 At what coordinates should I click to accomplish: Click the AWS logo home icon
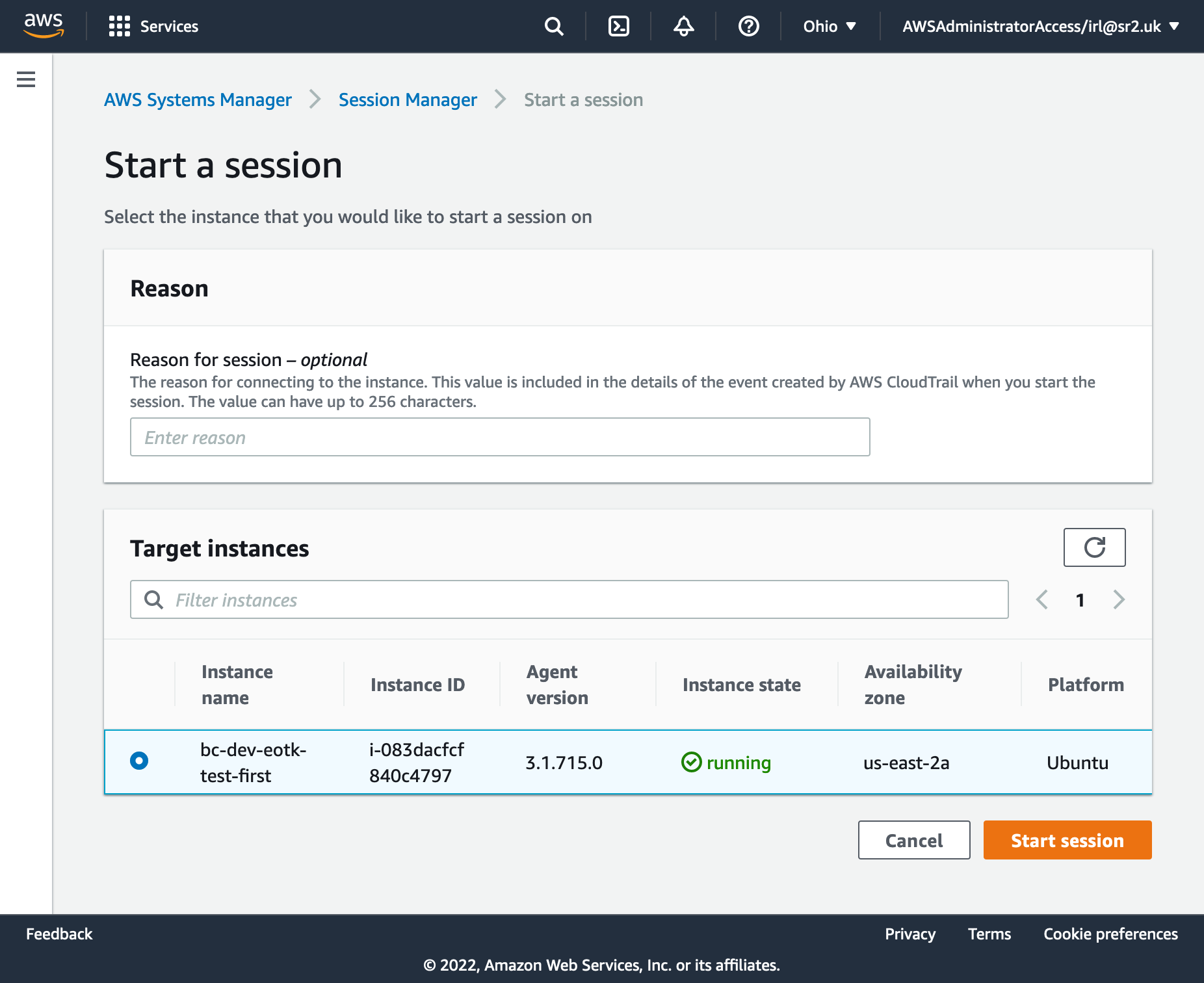tap(44, 25)
